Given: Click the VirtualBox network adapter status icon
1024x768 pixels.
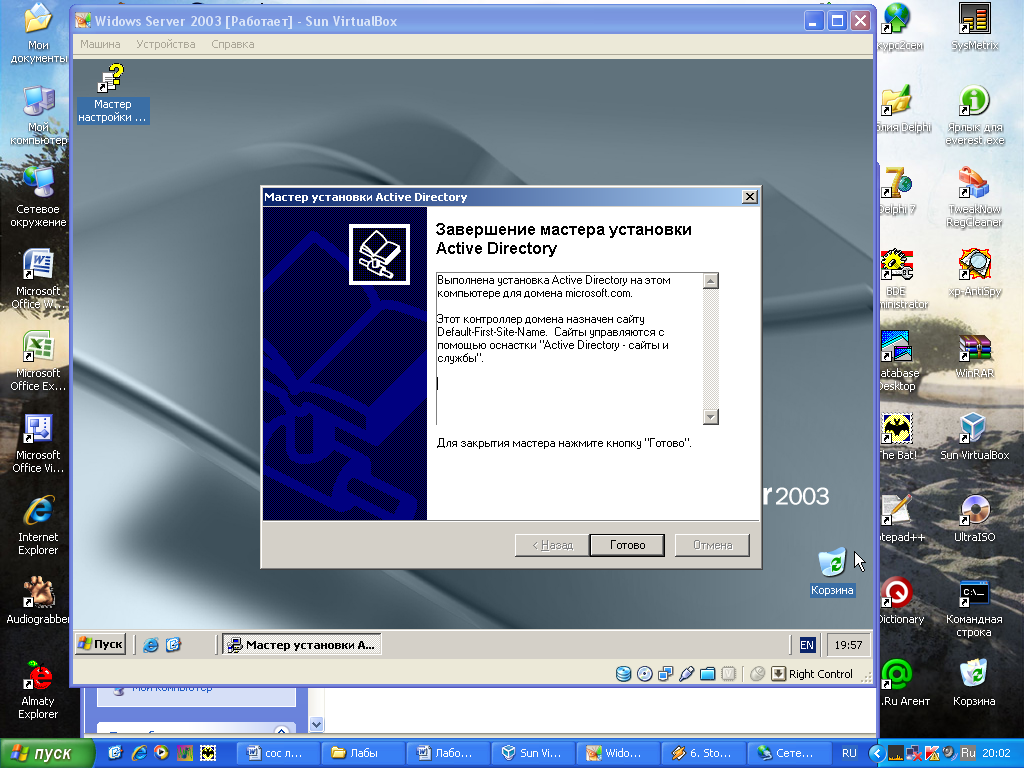Looking at the screenshot, I should point(665,674).
